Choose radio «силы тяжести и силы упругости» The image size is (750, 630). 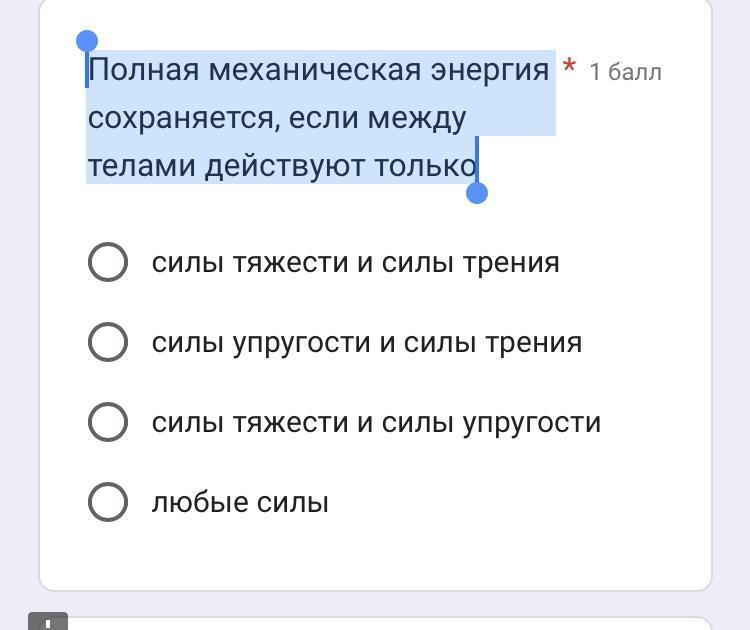pyautogui.click(x=108, y=422)
